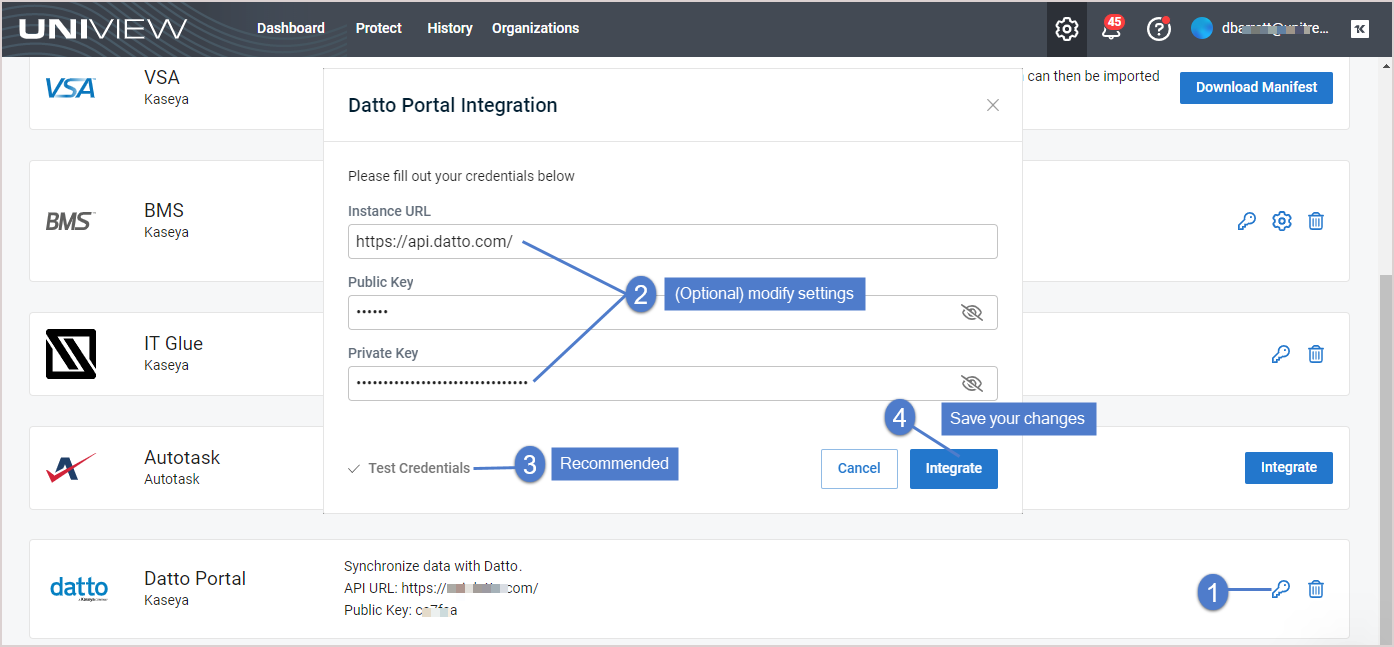Image resolution: width=1394 pixels, height=647 pixels.
Task: Open the Protect menu
Action: 379,28
